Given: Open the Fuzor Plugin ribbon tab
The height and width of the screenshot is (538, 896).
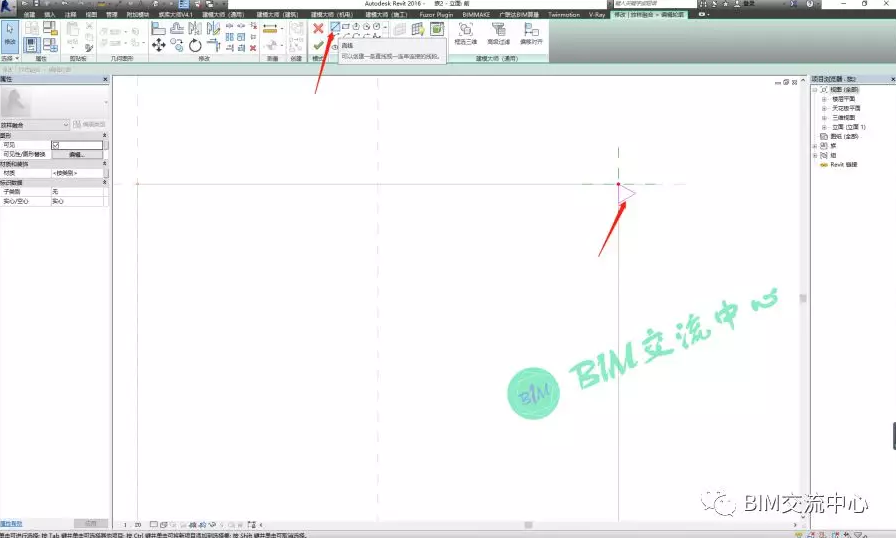Looking at the screenshot, I should point(436,15).
